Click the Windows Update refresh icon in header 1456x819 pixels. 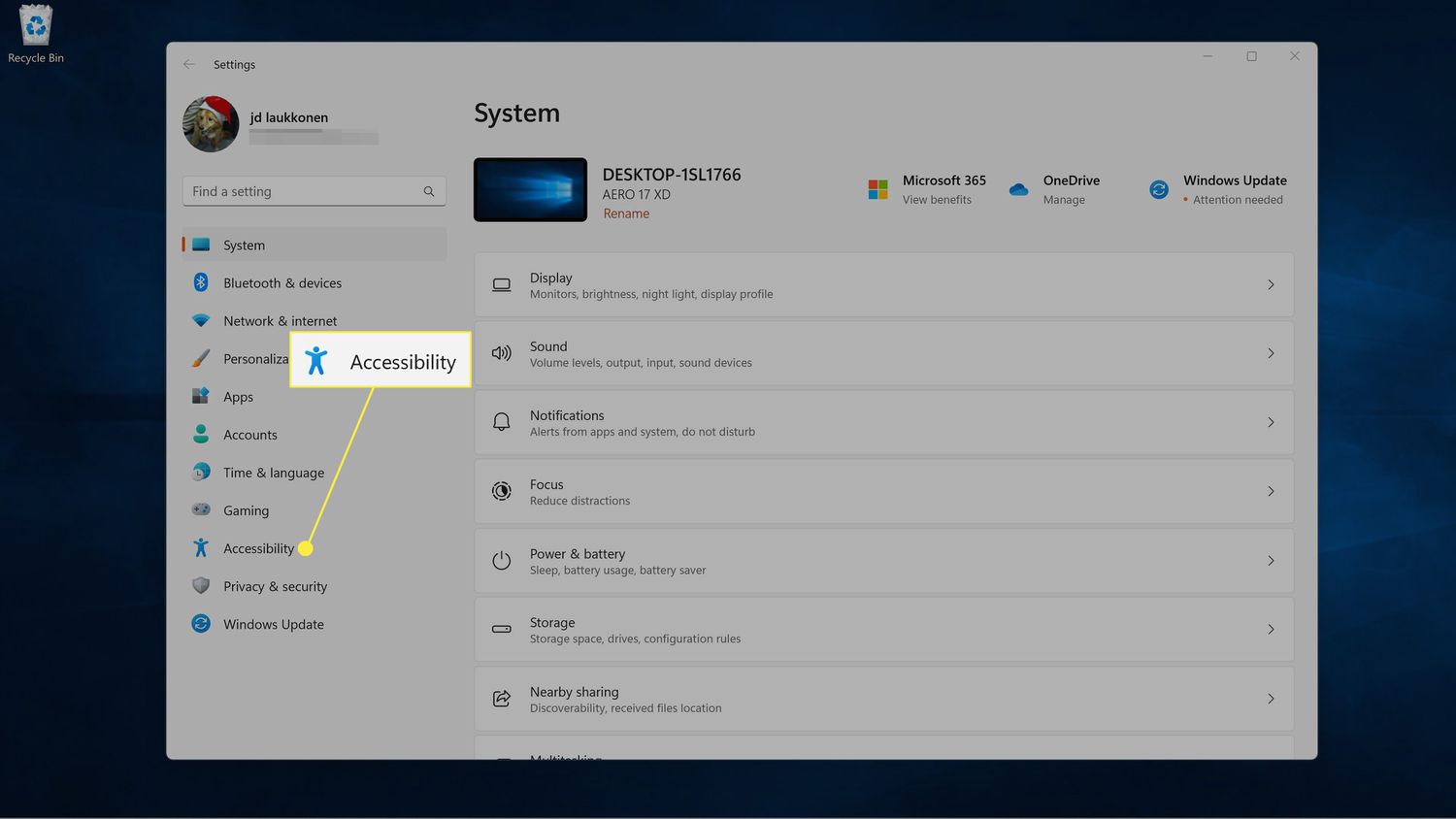(1159, 189)
